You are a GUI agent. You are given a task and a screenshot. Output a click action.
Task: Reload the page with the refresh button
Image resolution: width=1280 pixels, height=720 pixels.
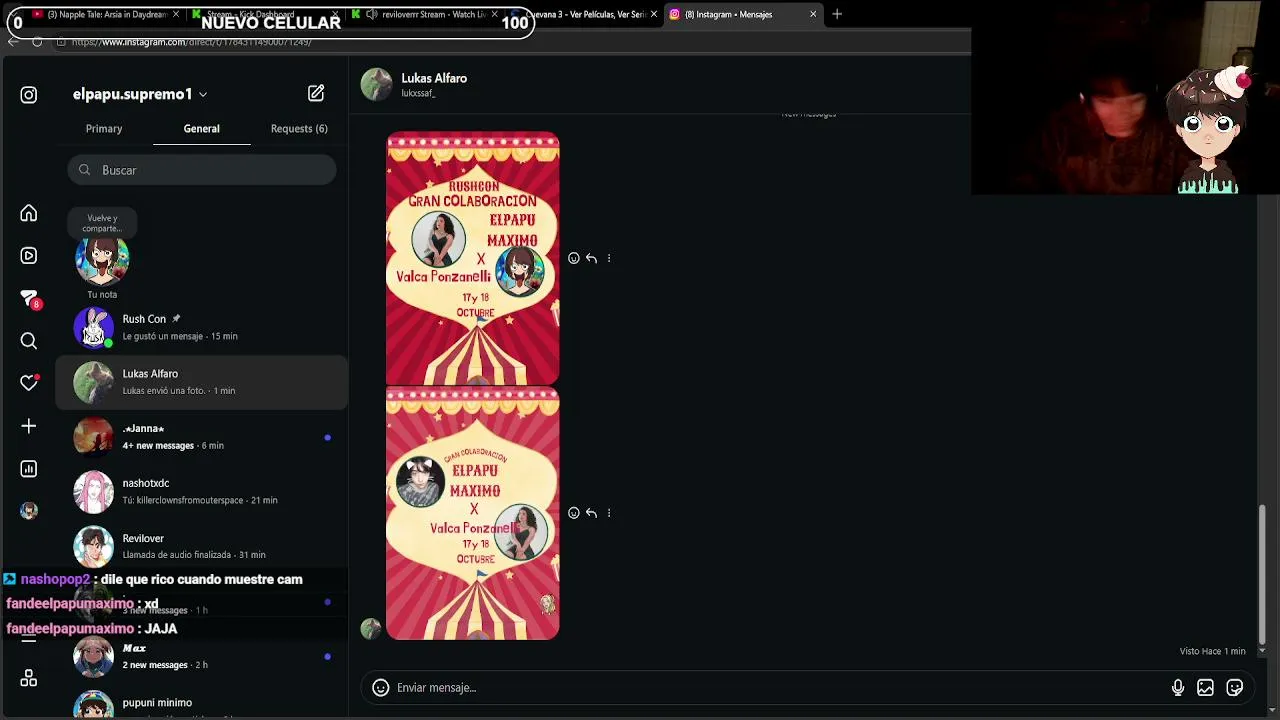pyautogui.click(x=37, y=42)
